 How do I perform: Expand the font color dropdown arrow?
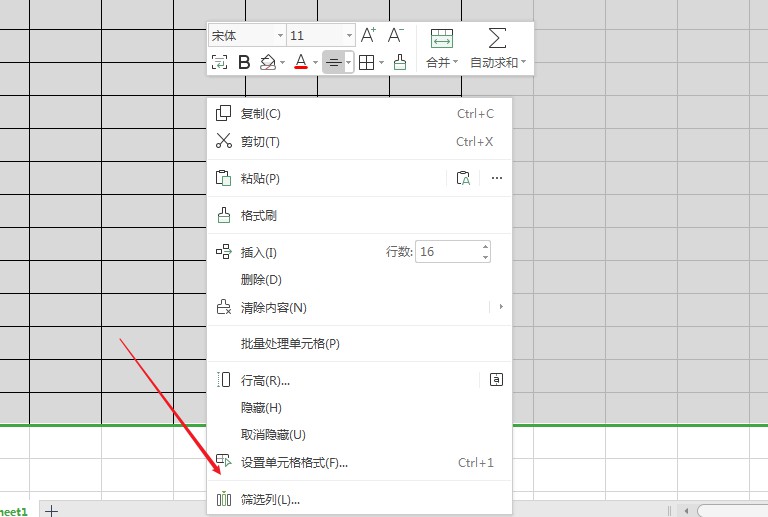click(315, 63)
